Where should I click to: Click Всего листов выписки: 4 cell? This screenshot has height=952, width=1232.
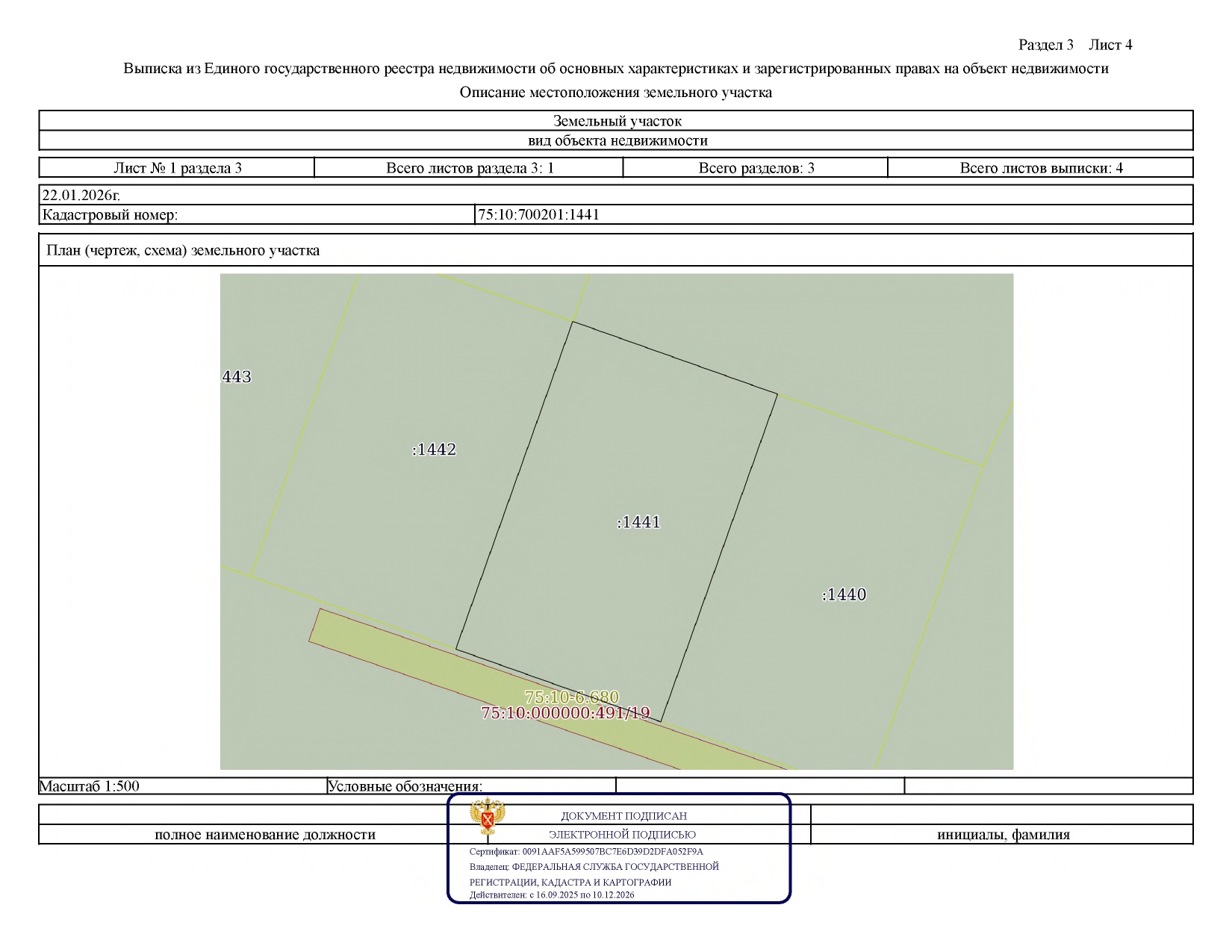tap(1041, 168)
